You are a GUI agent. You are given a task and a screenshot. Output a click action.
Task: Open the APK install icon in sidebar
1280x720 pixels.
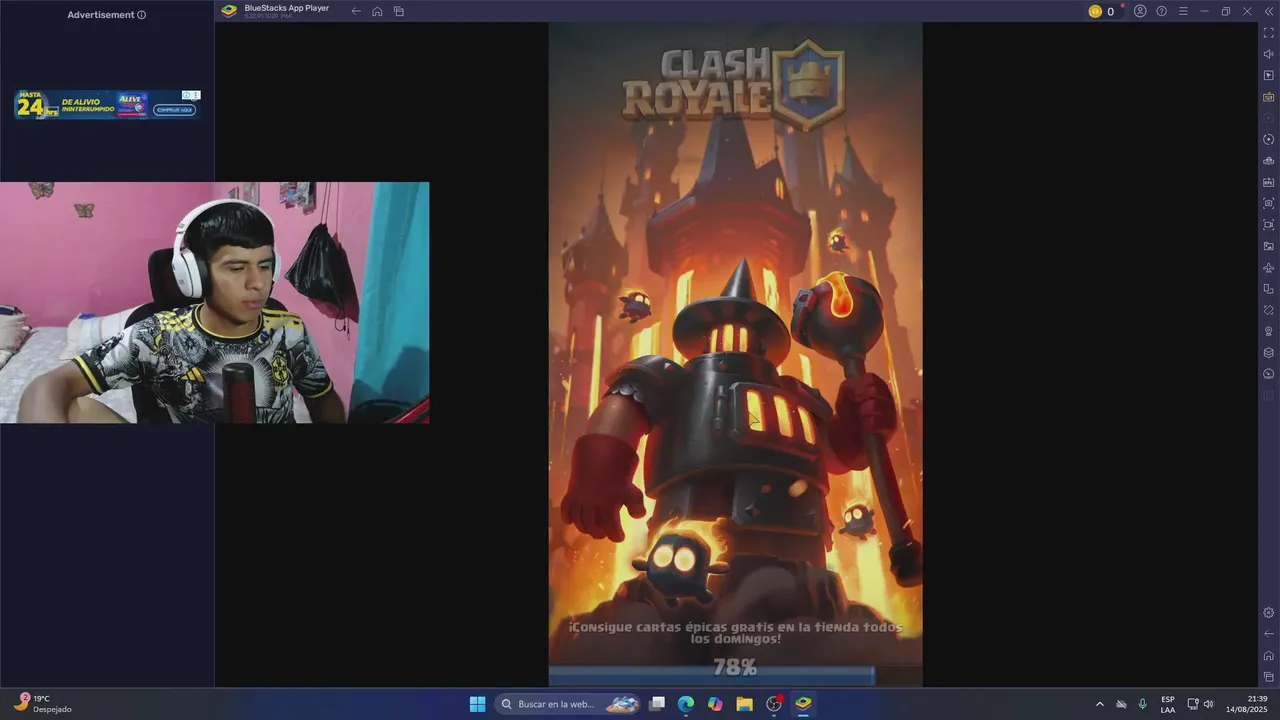pyautogui.click(x=1268, y=182)
